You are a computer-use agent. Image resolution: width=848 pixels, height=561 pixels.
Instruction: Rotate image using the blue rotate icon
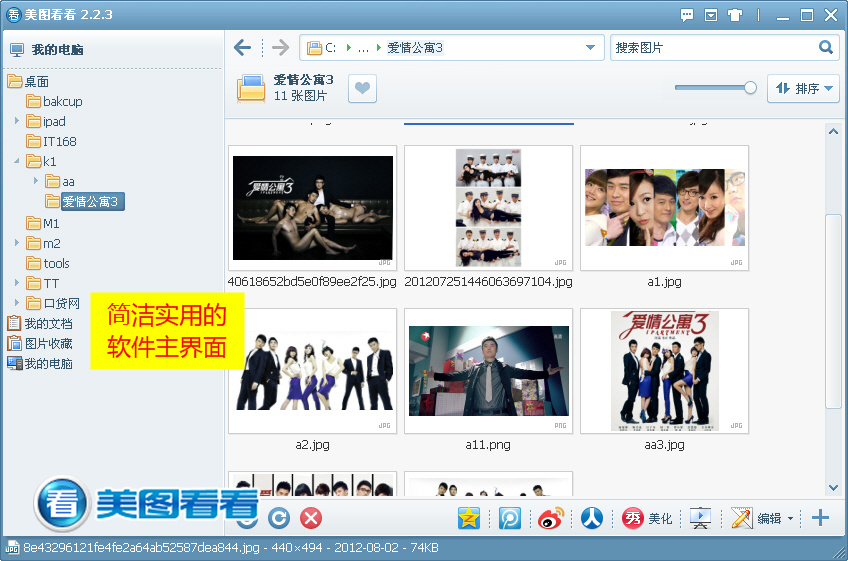click(279, 518)
